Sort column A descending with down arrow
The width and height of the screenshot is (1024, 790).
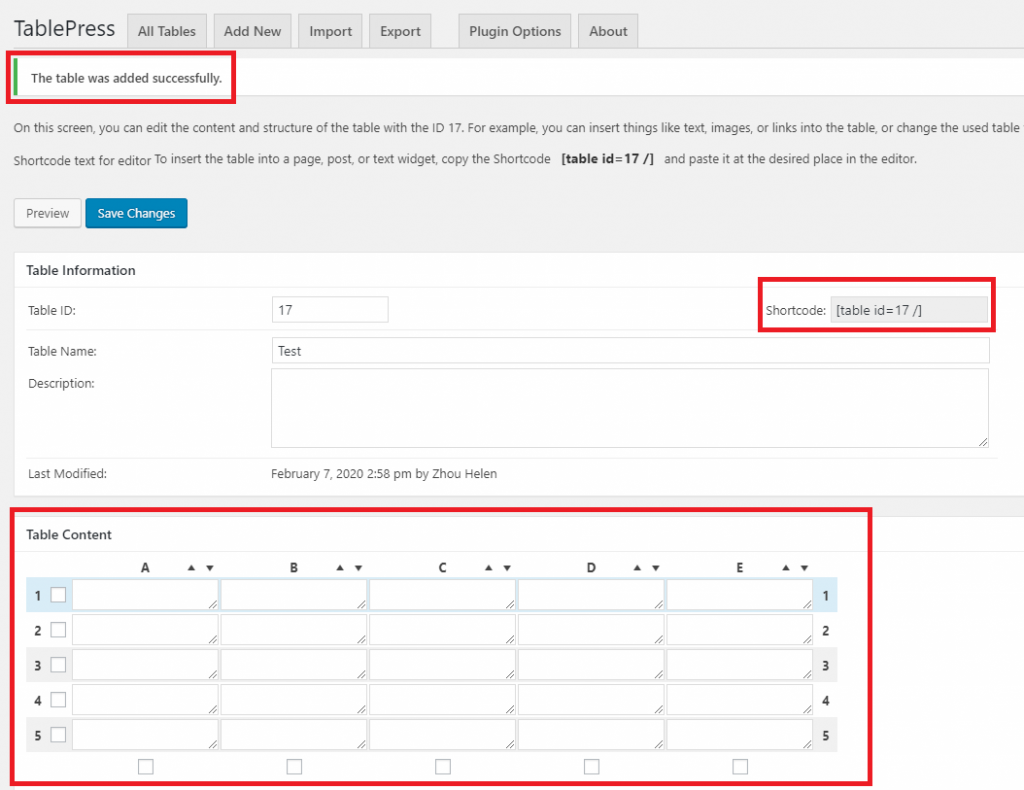209,568
